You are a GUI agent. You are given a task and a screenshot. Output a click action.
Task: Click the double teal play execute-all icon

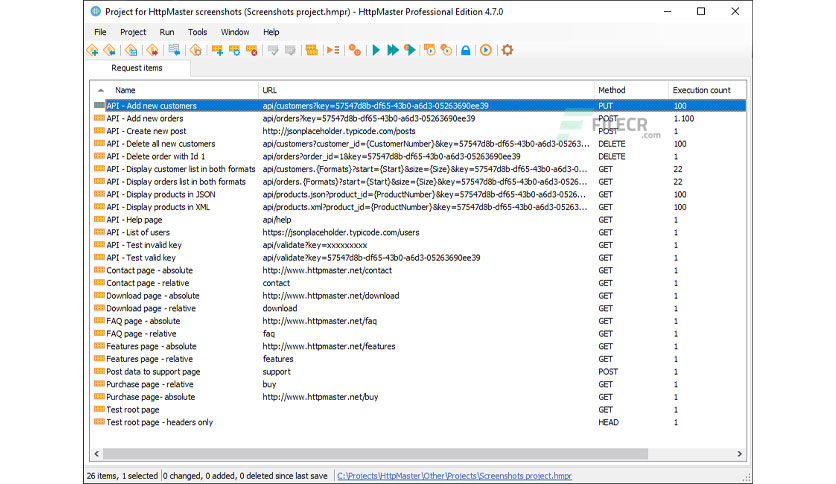[x=393, y=50]
